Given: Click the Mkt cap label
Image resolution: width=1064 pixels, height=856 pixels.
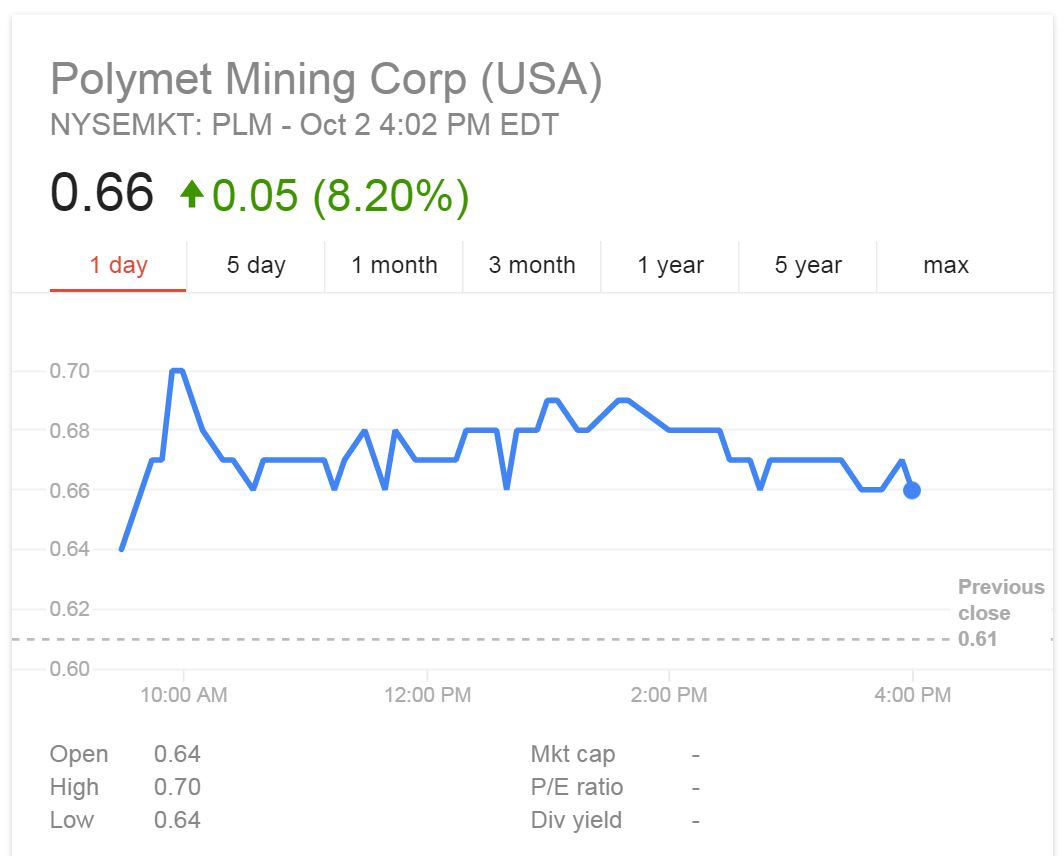Looking at the screenshot, I should pos(573,754).
